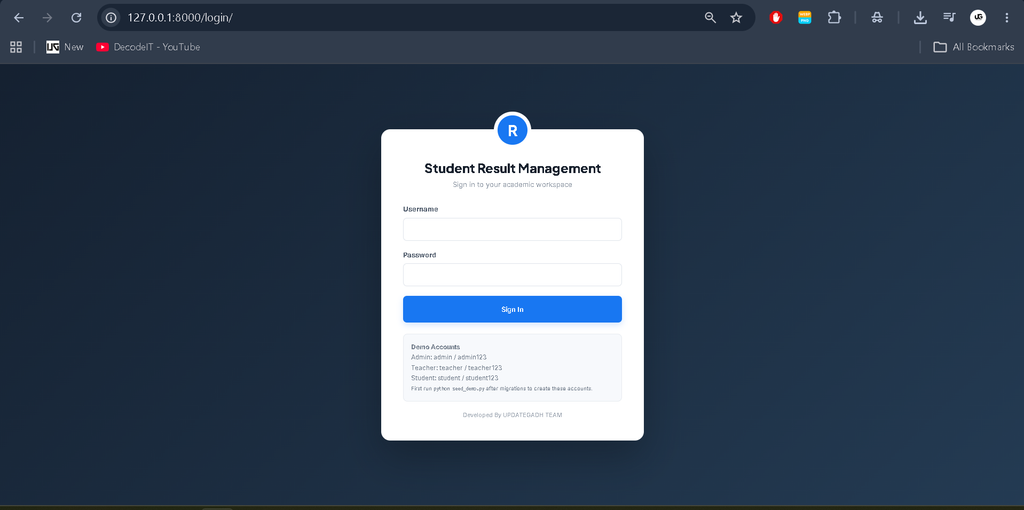Click the 'Student: student / student123' line

tap(455, 378)
